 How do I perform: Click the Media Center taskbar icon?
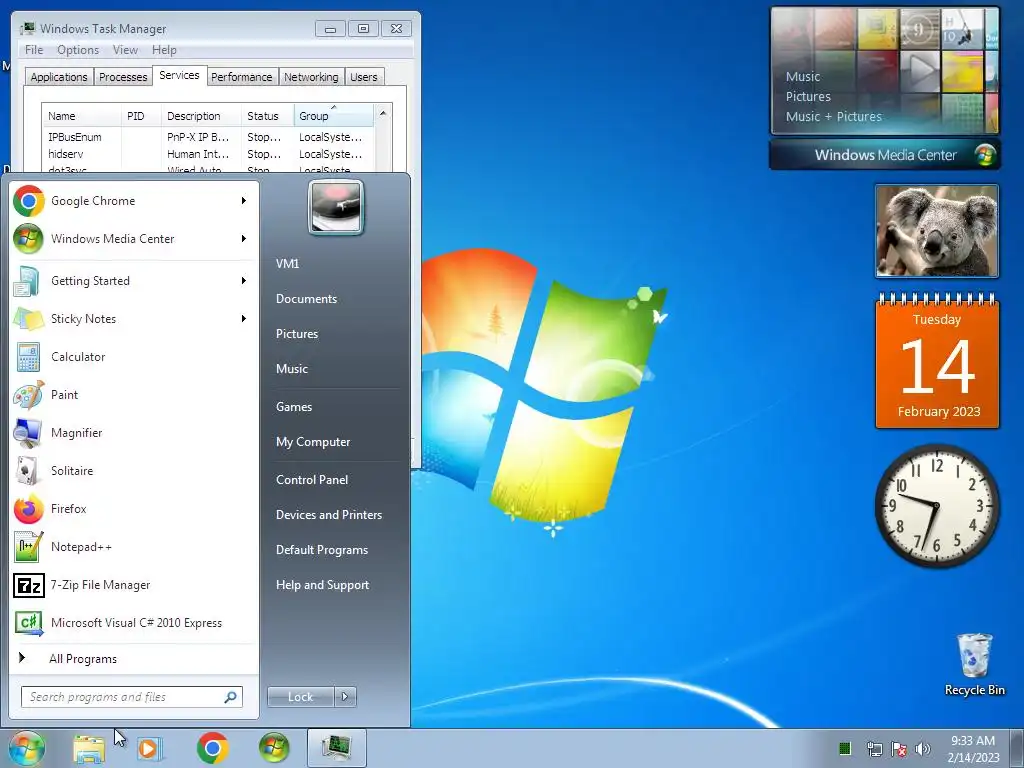(274, 748)
